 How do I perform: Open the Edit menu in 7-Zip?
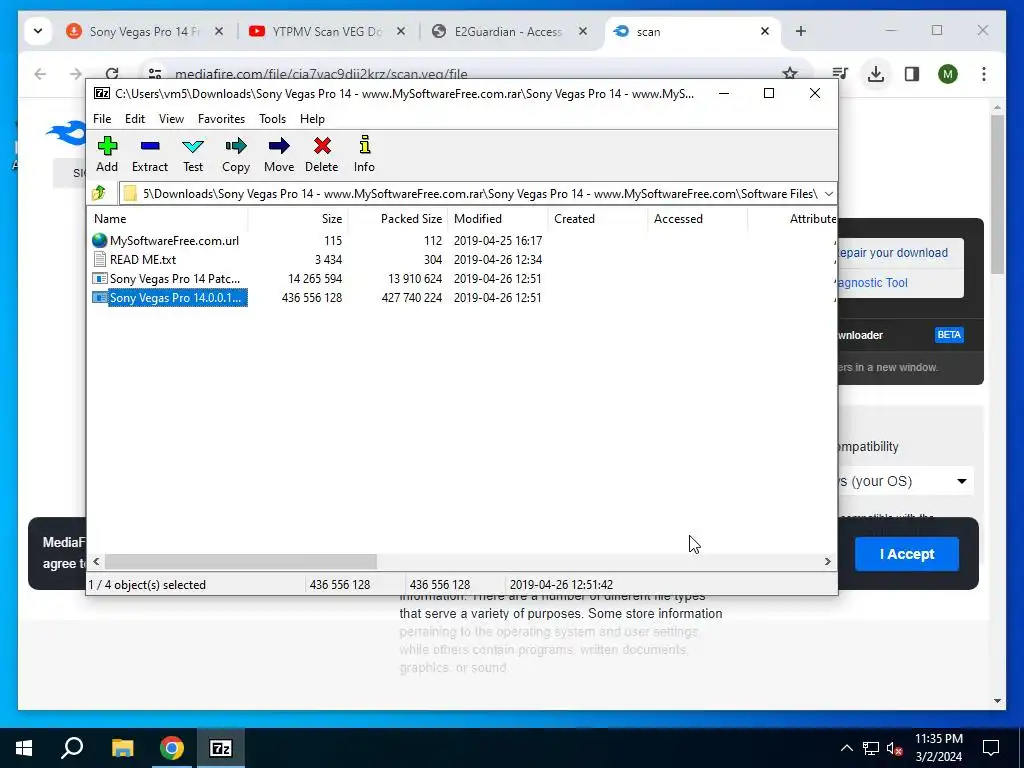135,119
